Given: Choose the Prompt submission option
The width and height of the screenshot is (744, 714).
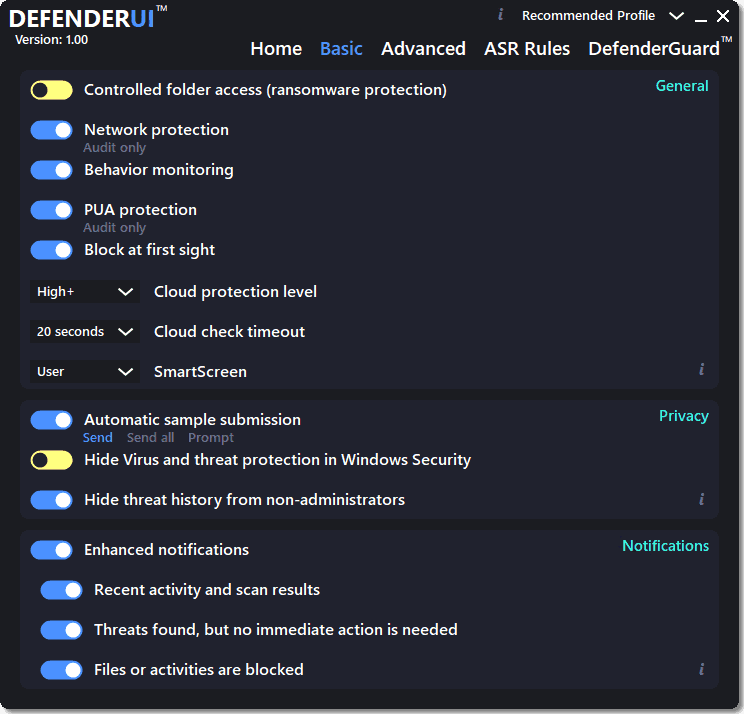Looking at the screenshot, I should coord(211,438).
